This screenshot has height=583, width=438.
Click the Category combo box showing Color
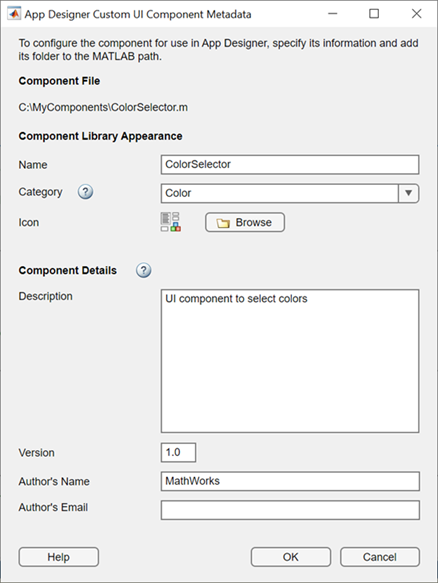coord(290,193)
